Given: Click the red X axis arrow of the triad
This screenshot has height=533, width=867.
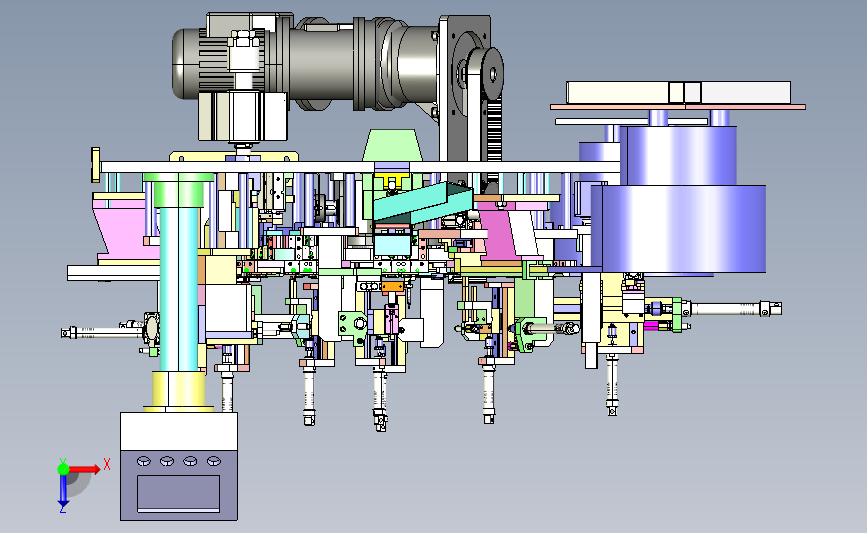Looking at the screenshot, I should tap(84, 469).
